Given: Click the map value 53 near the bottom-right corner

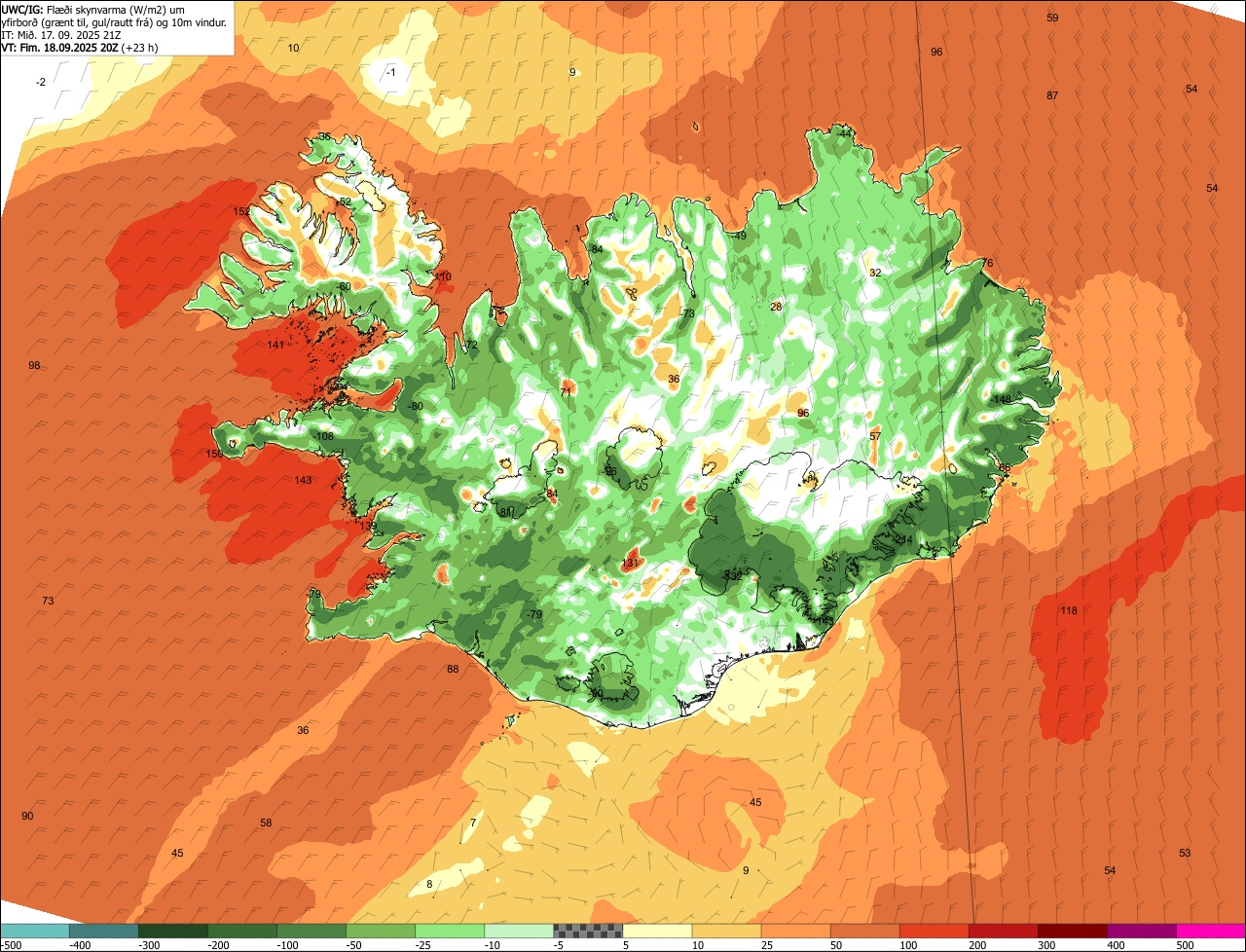Looking at the screenshot, I should (1185, 853).
